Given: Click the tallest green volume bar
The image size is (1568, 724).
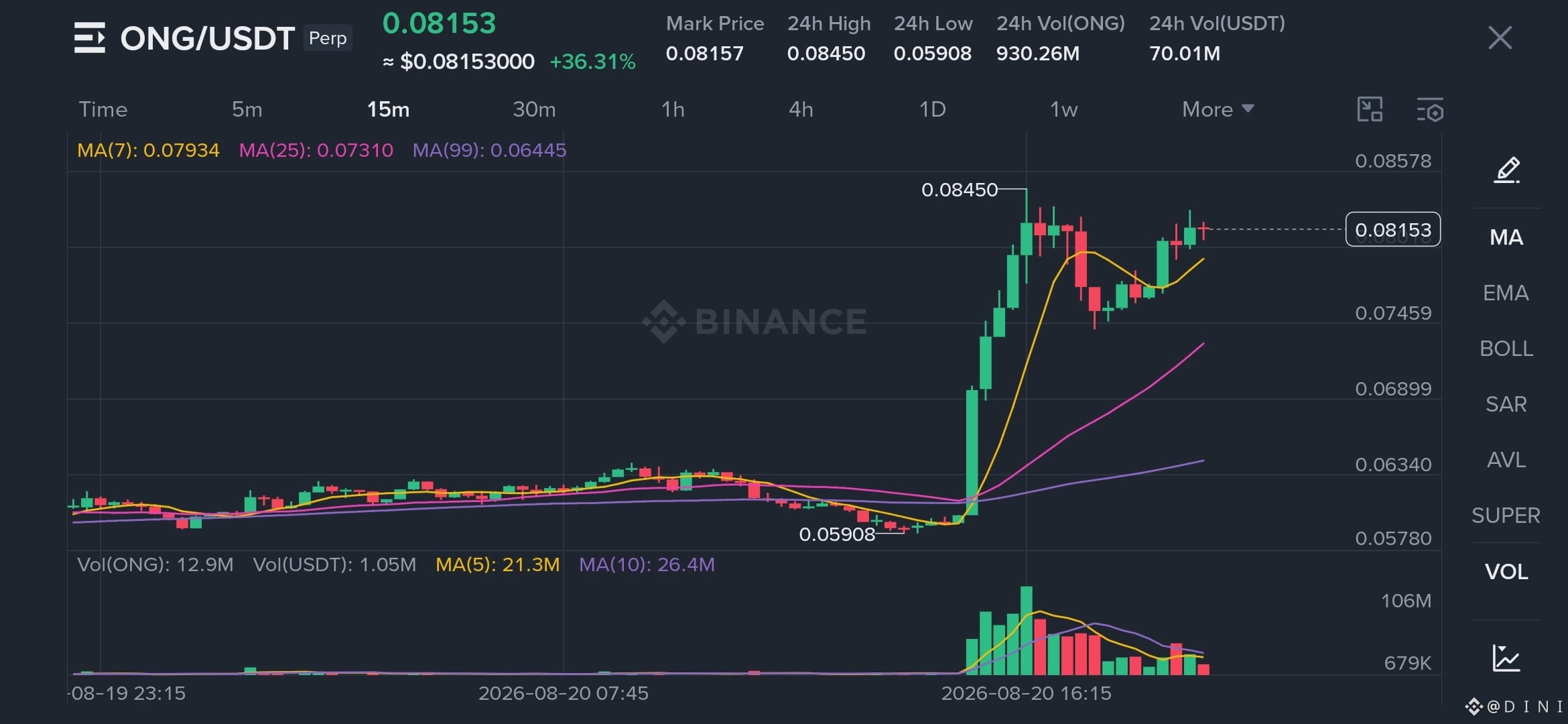Looking at the screenshot, I should pyautogui.click(x=1027, y=630).
